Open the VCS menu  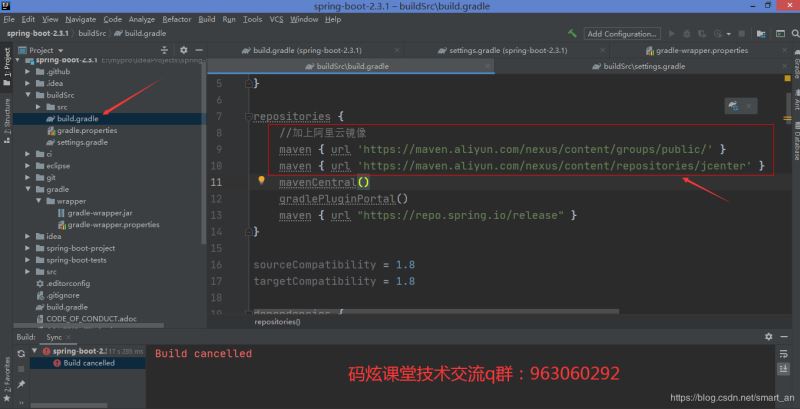click(276, 19)
